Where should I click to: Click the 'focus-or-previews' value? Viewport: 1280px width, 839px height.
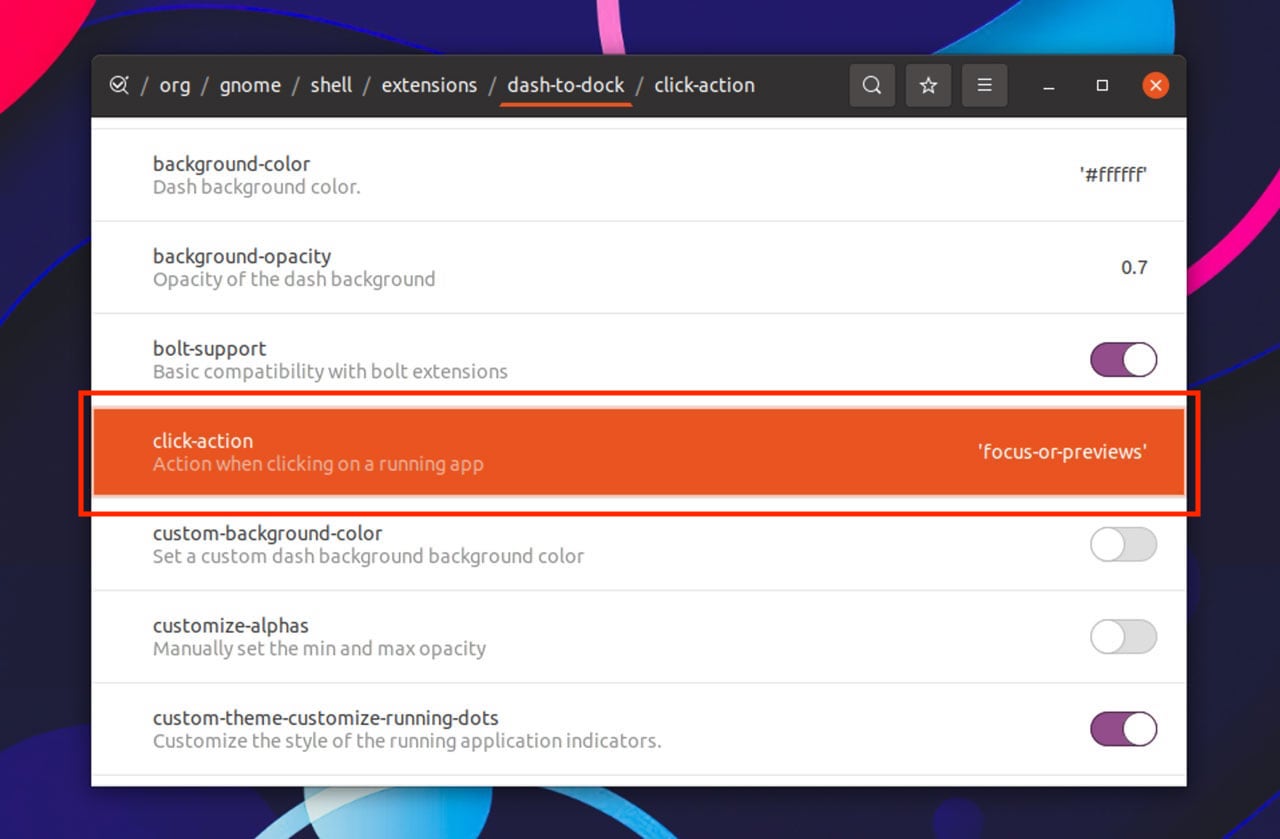pos(1062,452)
